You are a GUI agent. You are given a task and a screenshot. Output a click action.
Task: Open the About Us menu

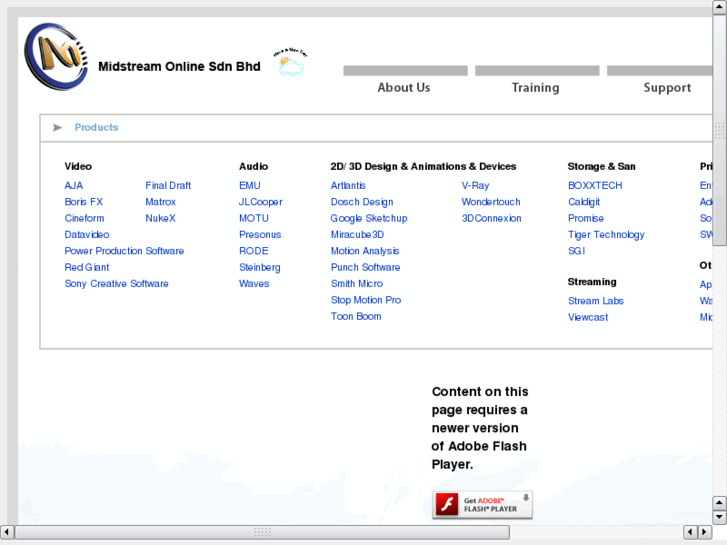[404, 88]
